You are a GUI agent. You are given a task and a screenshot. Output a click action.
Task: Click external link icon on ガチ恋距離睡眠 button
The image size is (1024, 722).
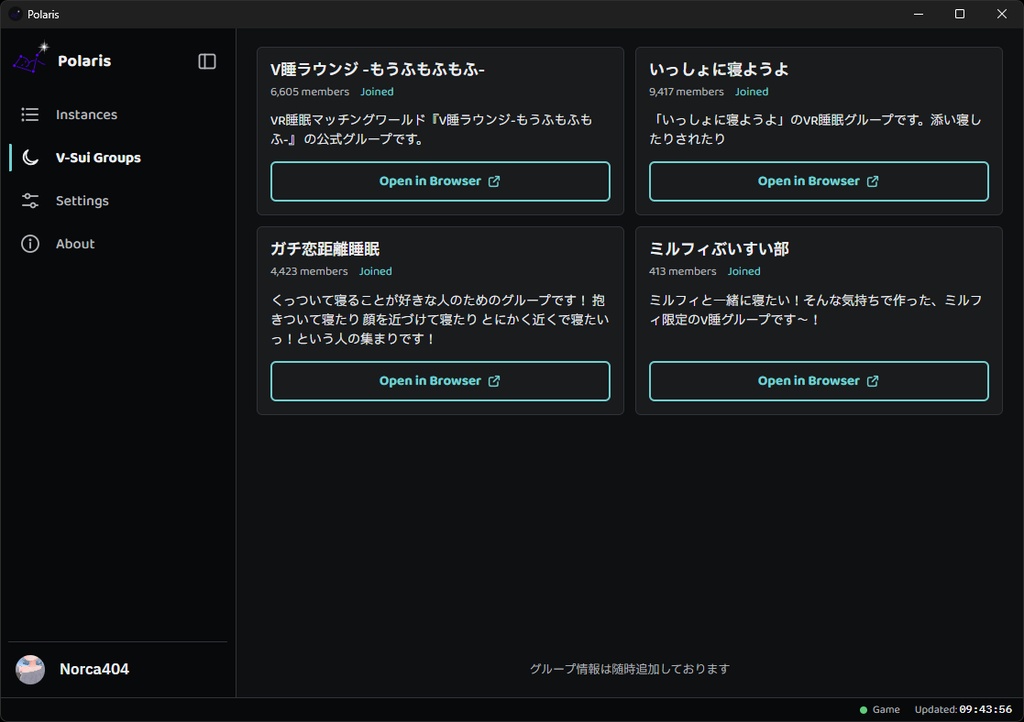(494, 381)
